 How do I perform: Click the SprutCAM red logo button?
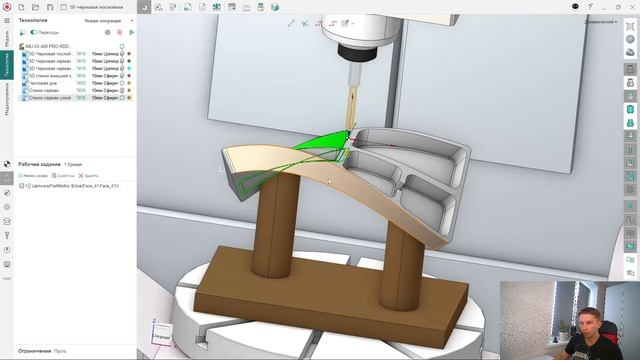[x=7, y=7]
